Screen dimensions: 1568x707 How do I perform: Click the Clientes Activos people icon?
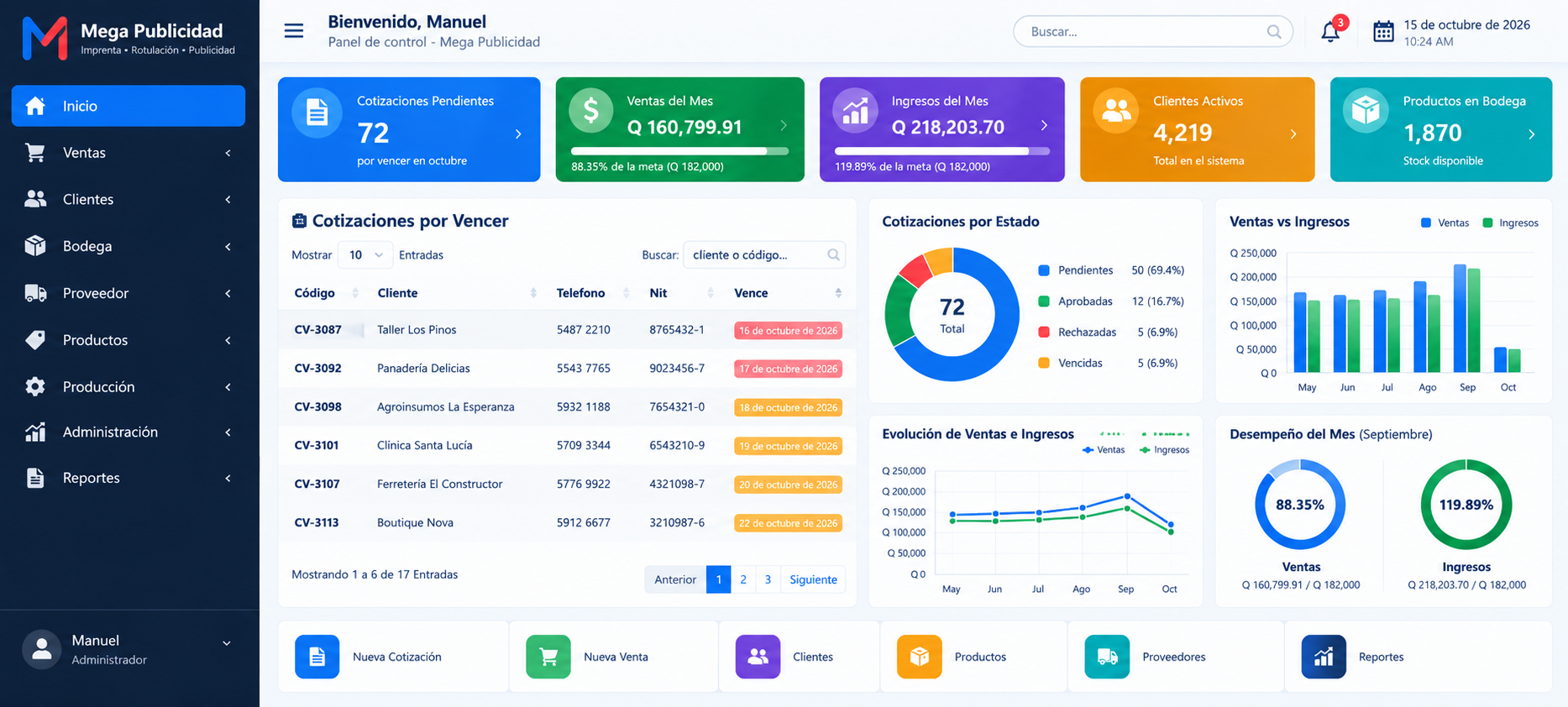tap(1116, 110)
